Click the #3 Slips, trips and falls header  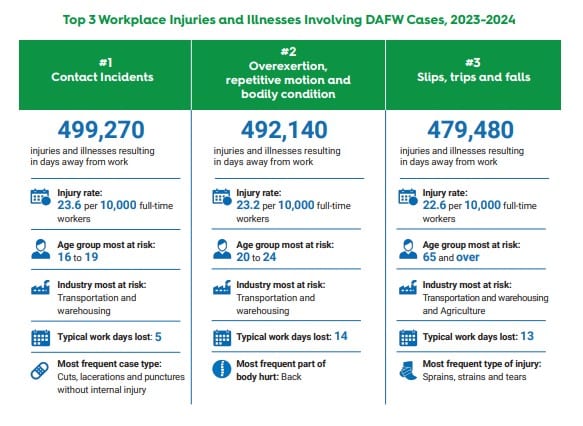tap(473, 75)
